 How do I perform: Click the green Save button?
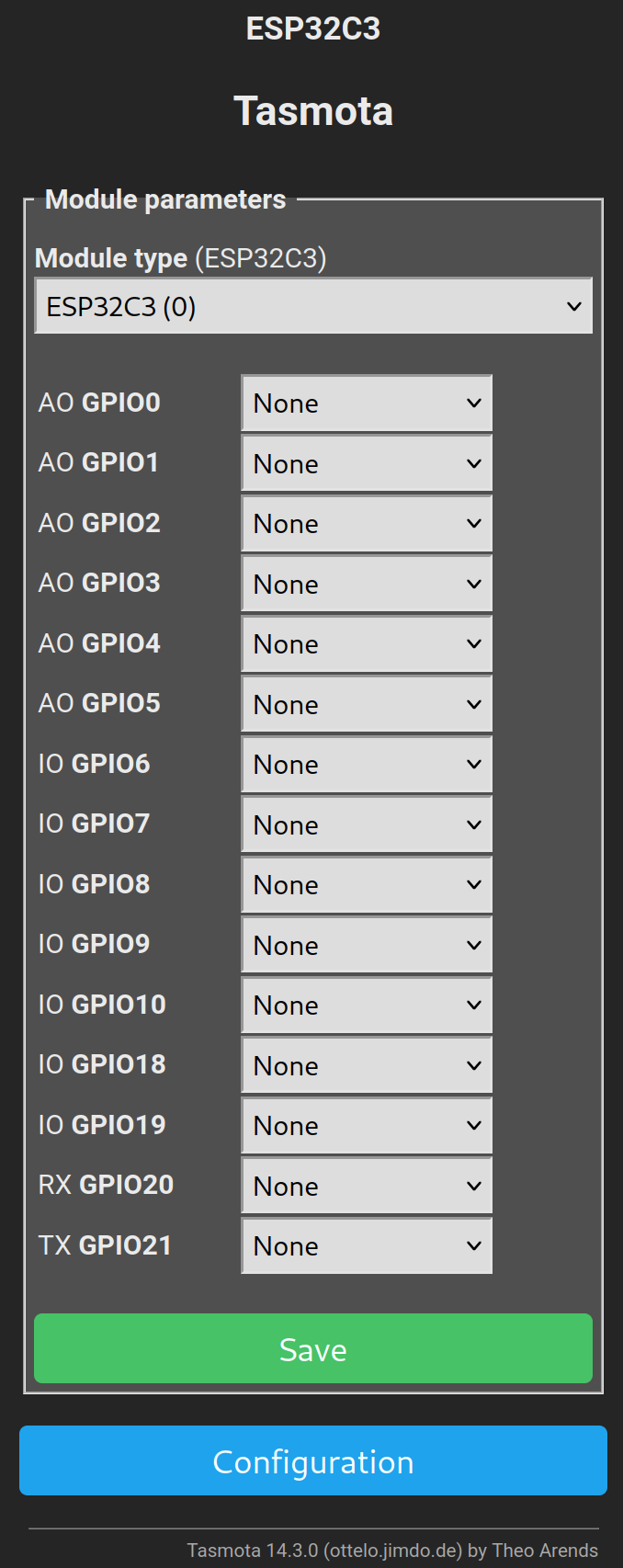tap(313, 1348)
